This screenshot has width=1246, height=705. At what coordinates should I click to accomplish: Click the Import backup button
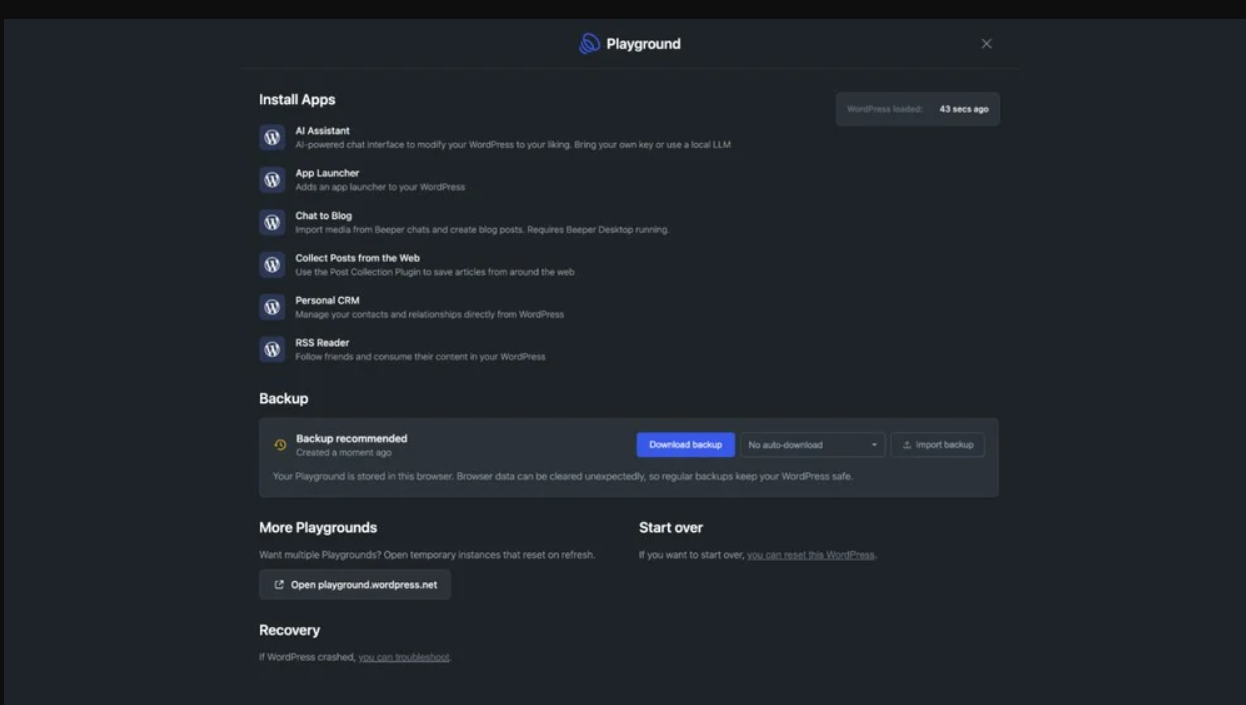[x=937, y=445]
